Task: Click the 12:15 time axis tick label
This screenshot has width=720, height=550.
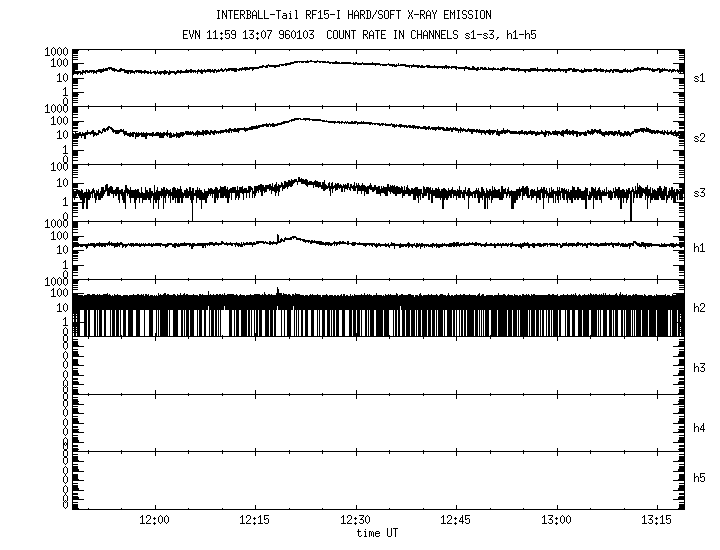Action: [x=255, y=521]
